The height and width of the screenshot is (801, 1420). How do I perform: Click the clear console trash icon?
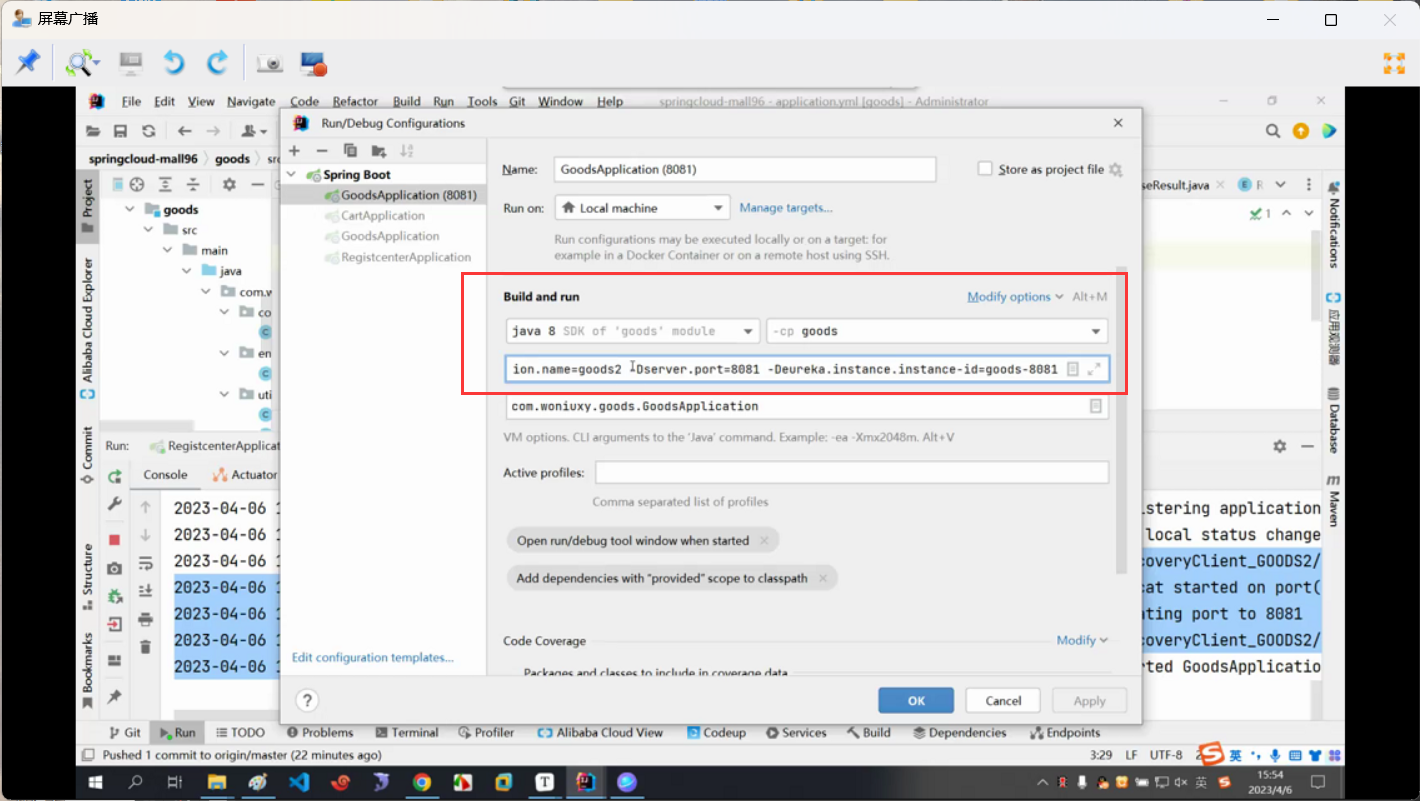pos(145,647)
